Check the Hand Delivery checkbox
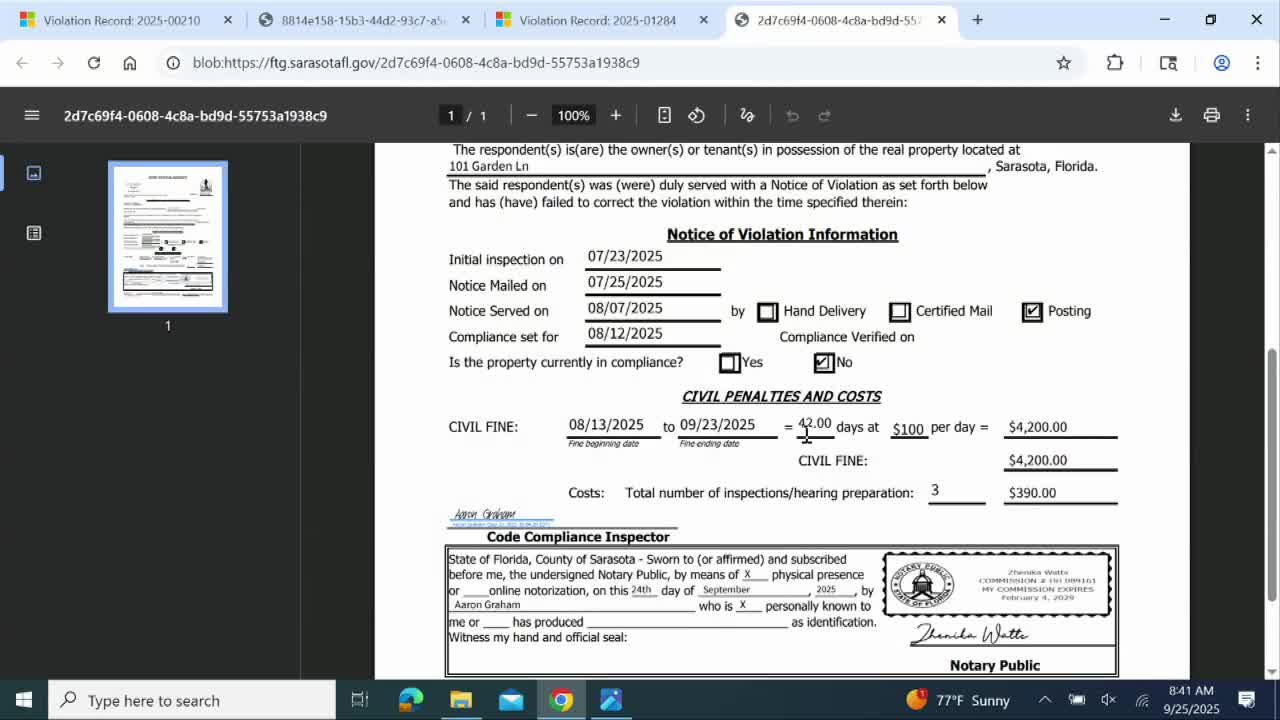 pyautogui.click(x=767, y=312)
